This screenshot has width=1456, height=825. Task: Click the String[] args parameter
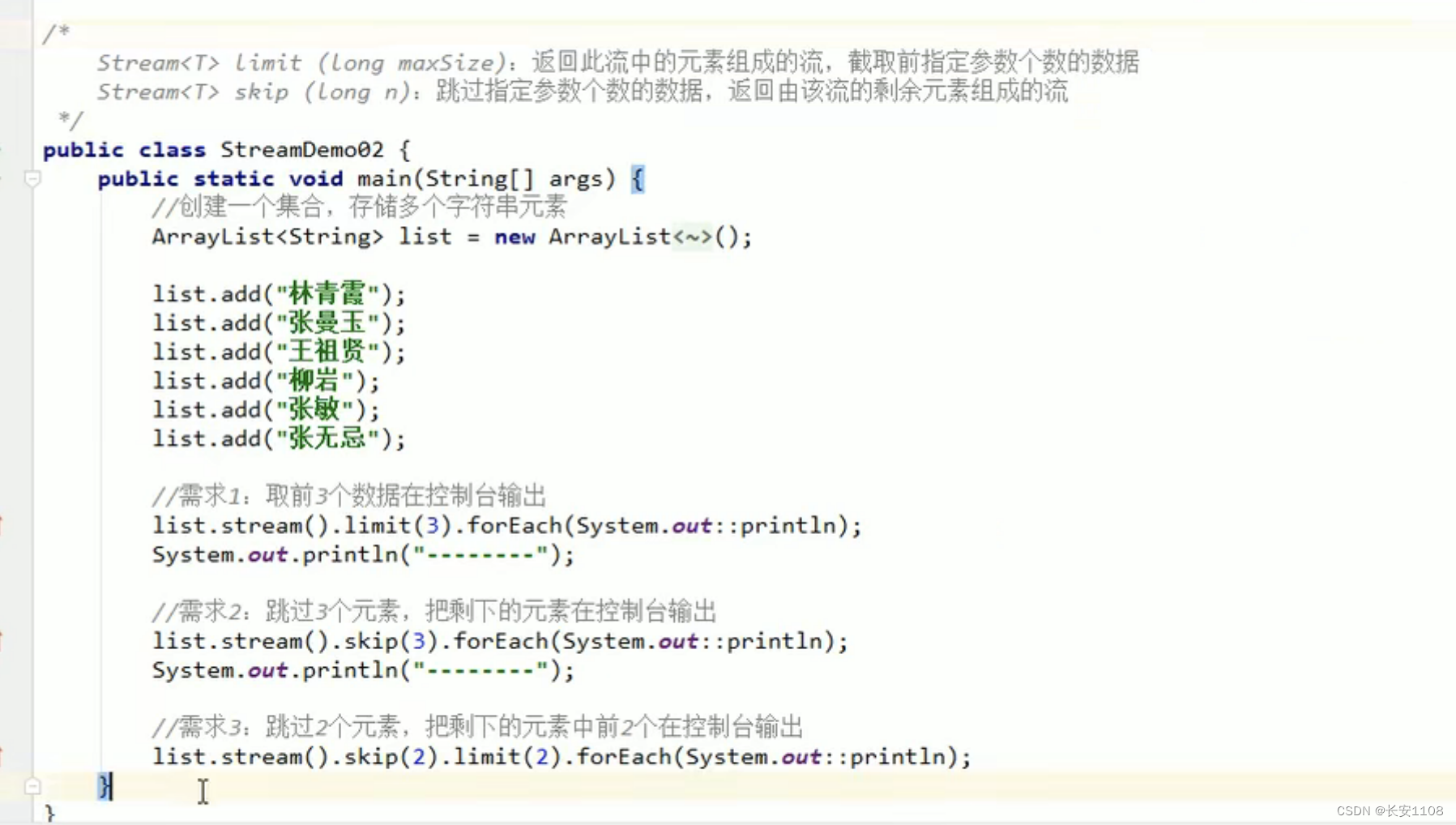(x=521, y=179)
